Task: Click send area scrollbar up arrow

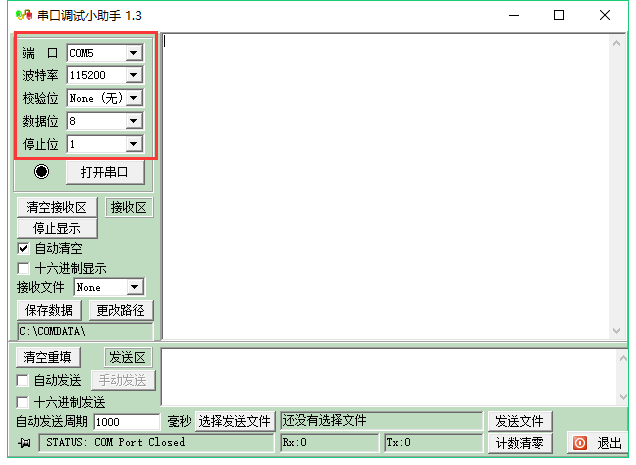Action: [x=623, y=358]
